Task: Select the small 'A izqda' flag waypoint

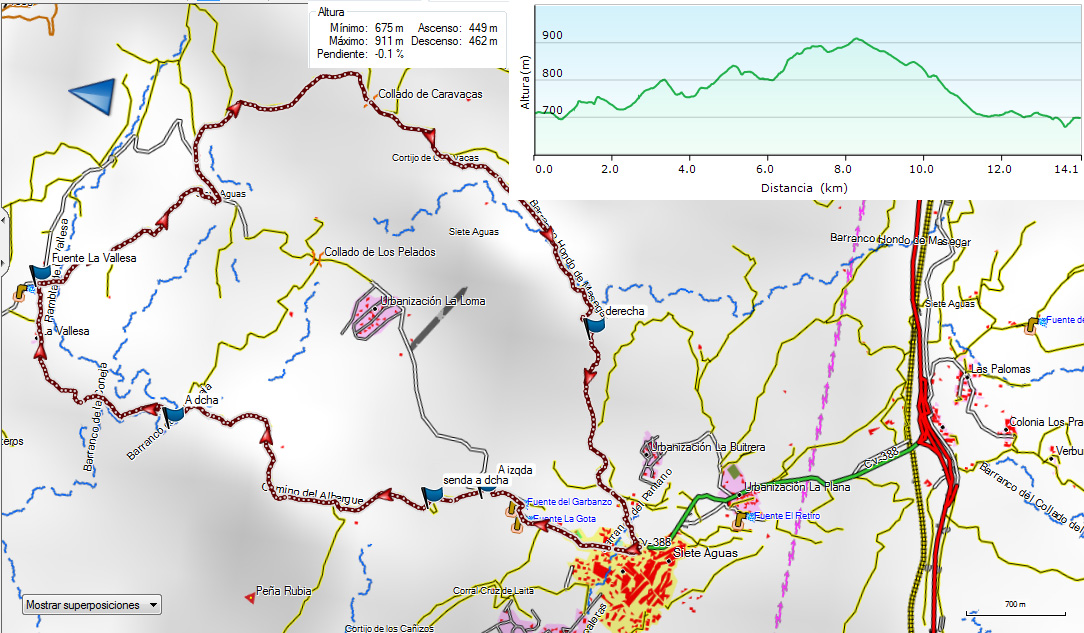Action: (487, 490)
